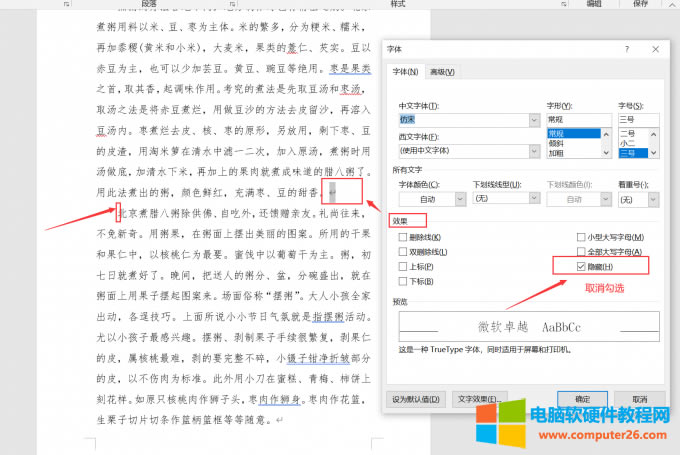Tick the 上标(P) superscript checkbox
Image resolution: width=680 pixels, height=455 pixels.
[x=402, y=267]
